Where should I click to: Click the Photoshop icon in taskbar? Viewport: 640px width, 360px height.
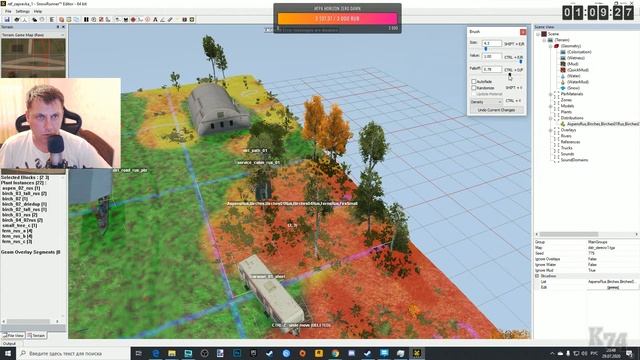(x=237, y=353)
